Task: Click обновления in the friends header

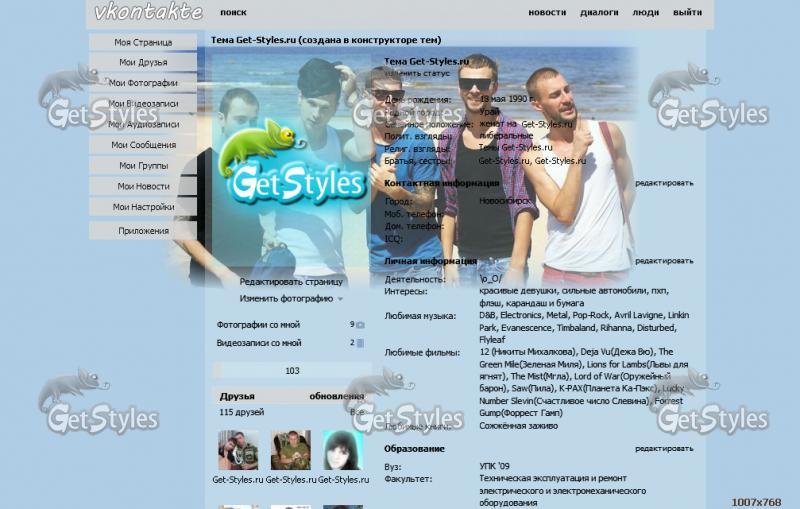Action: click(x=337, y=396)
